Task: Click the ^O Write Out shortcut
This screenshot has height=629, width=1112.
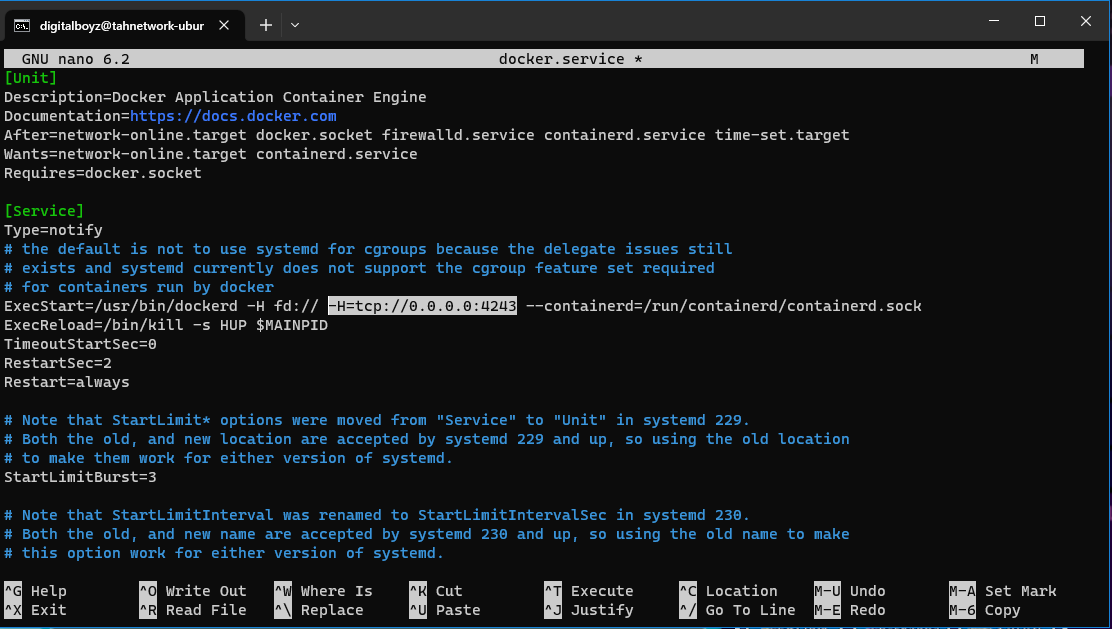Action: tap(193, 591)
